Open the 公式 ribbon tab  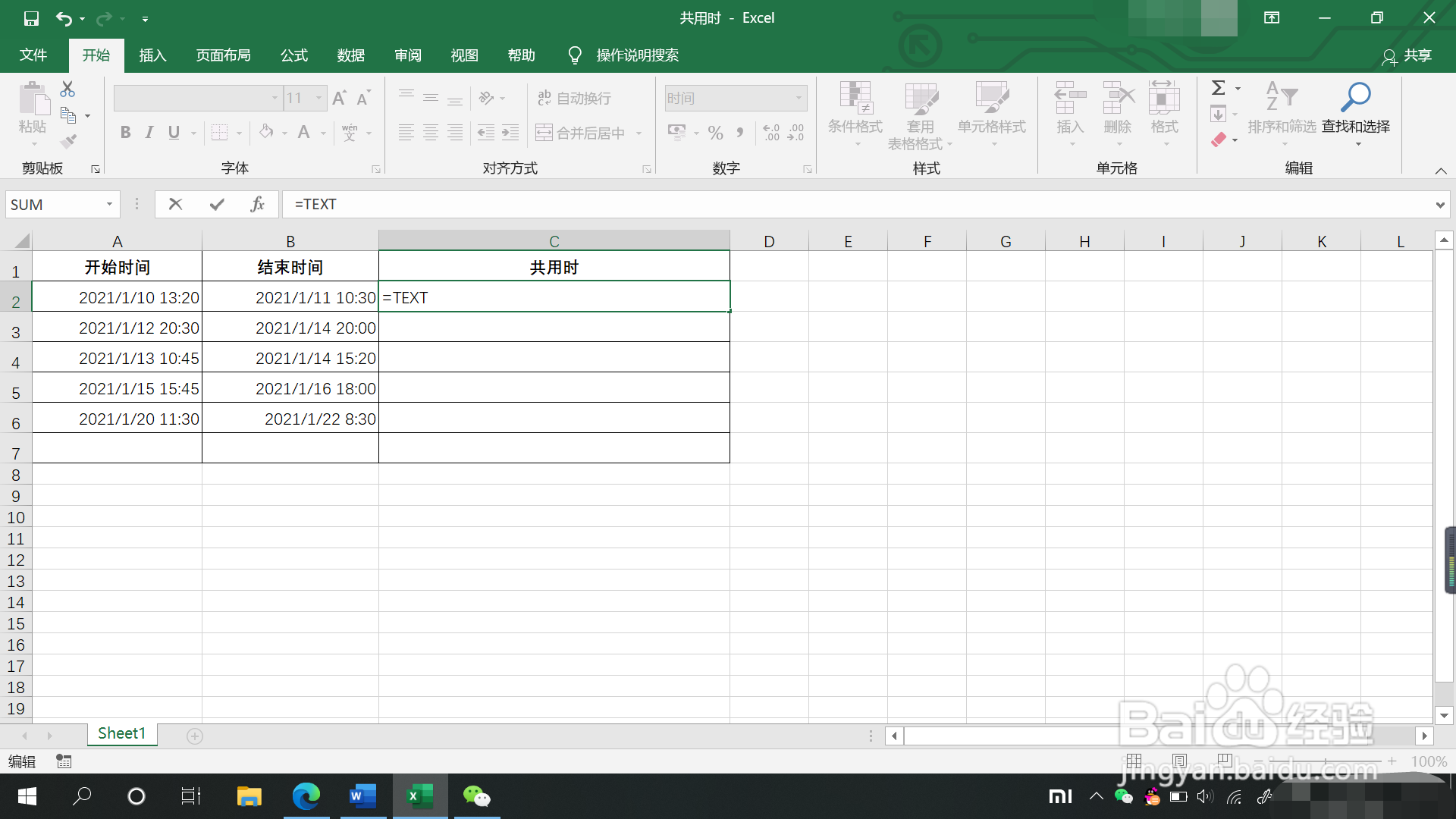[293, 55]
